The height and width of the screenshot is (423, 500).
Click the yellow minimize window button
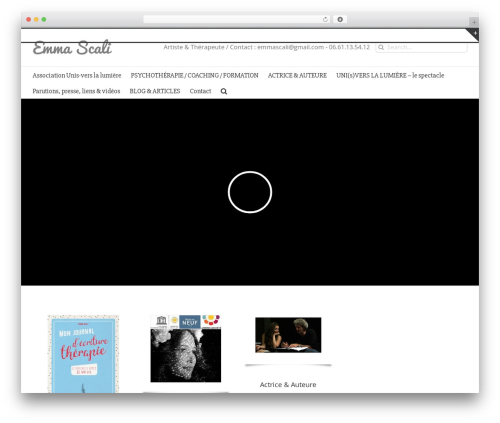(36, 19)
